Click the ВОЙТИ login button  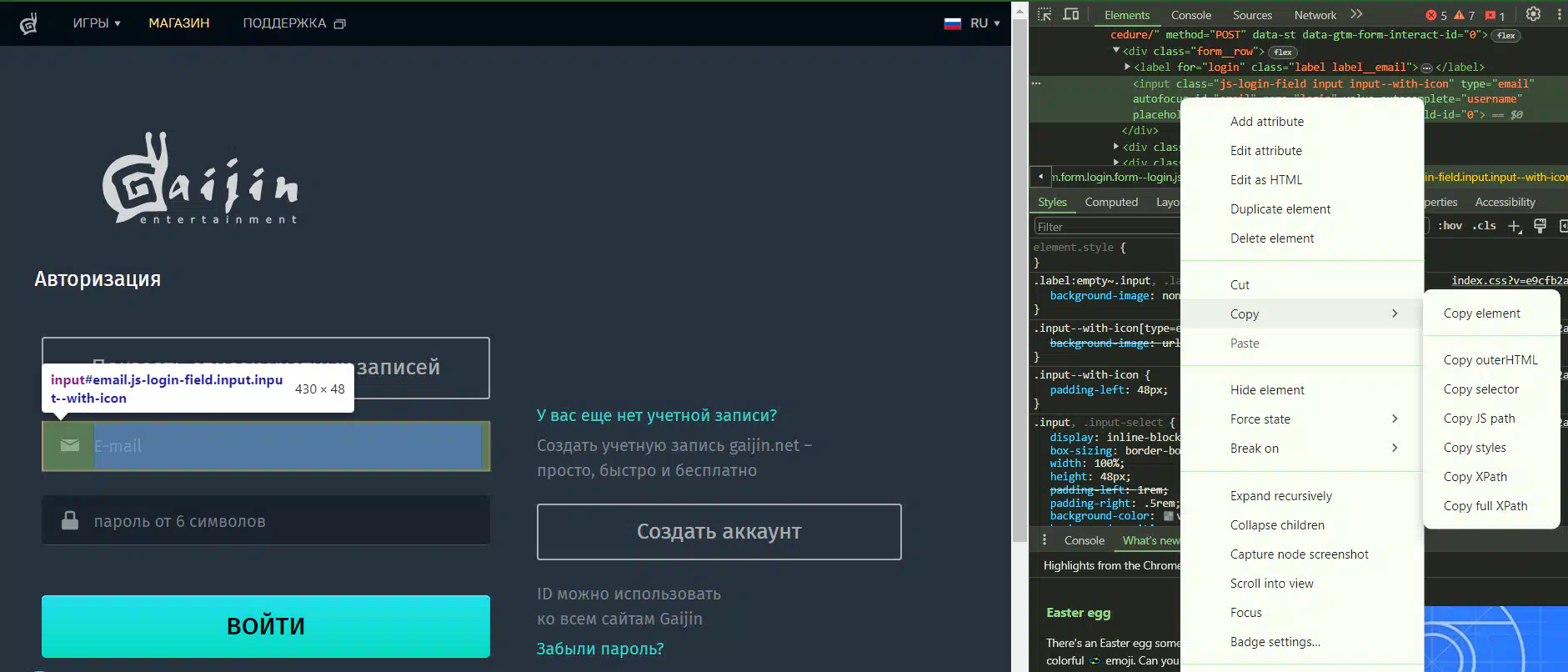tap(266, 626)
